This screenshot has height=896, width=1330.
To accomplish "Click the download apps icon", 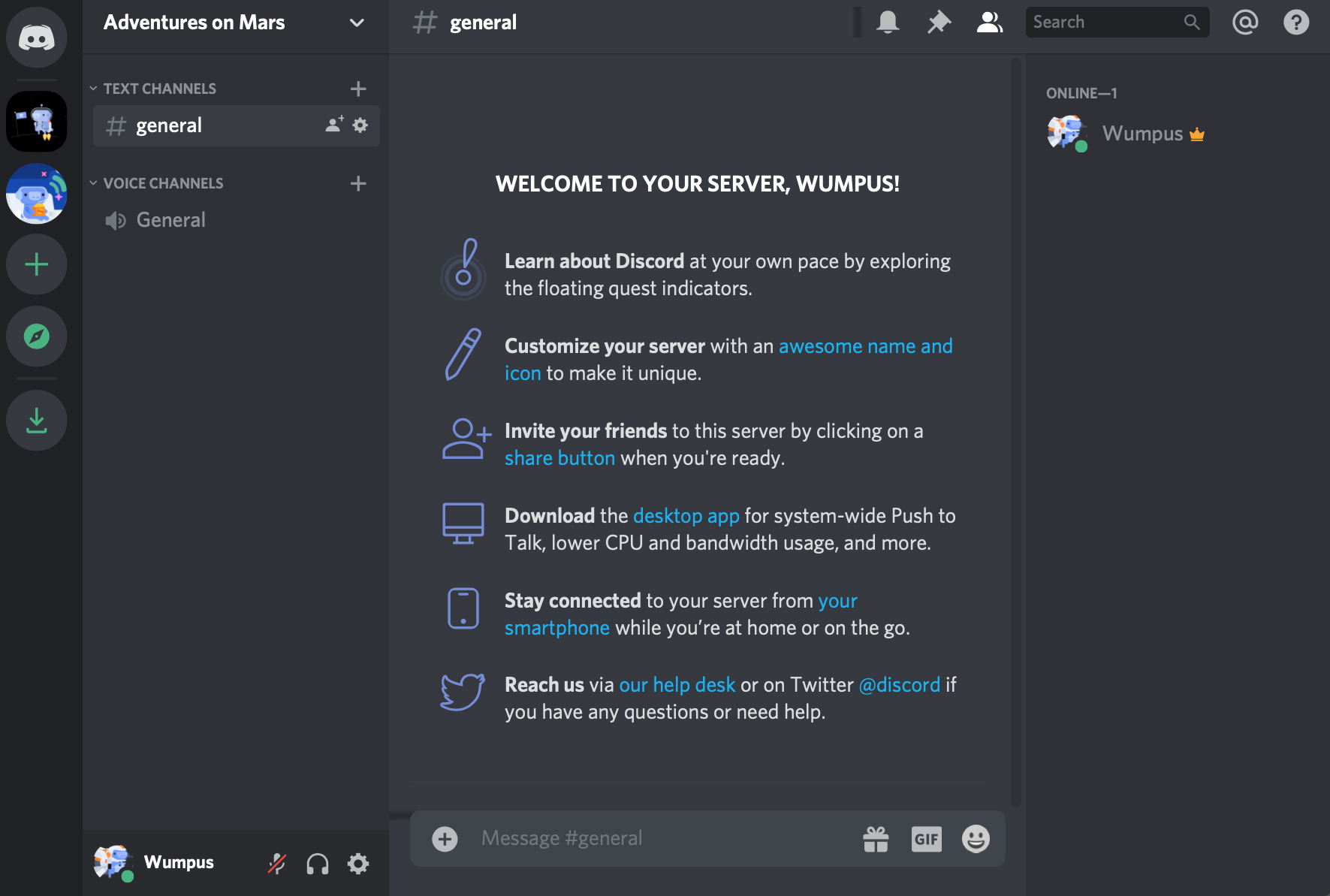I will coord(36,421).
